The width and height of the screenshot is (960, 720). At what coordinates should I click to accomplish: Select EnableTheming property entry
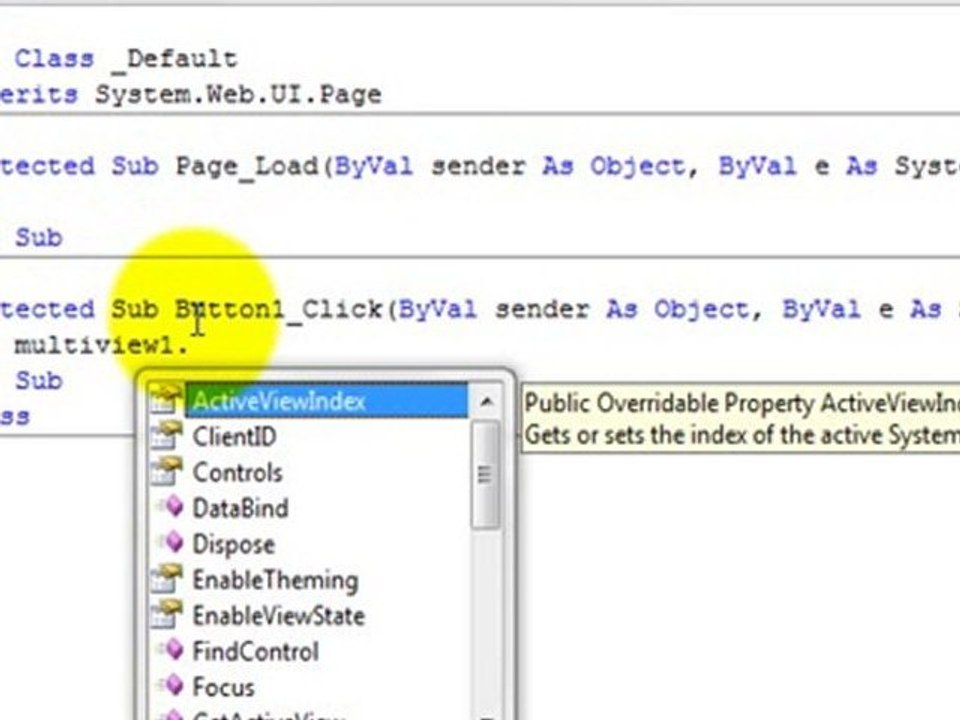click(275, 580)
